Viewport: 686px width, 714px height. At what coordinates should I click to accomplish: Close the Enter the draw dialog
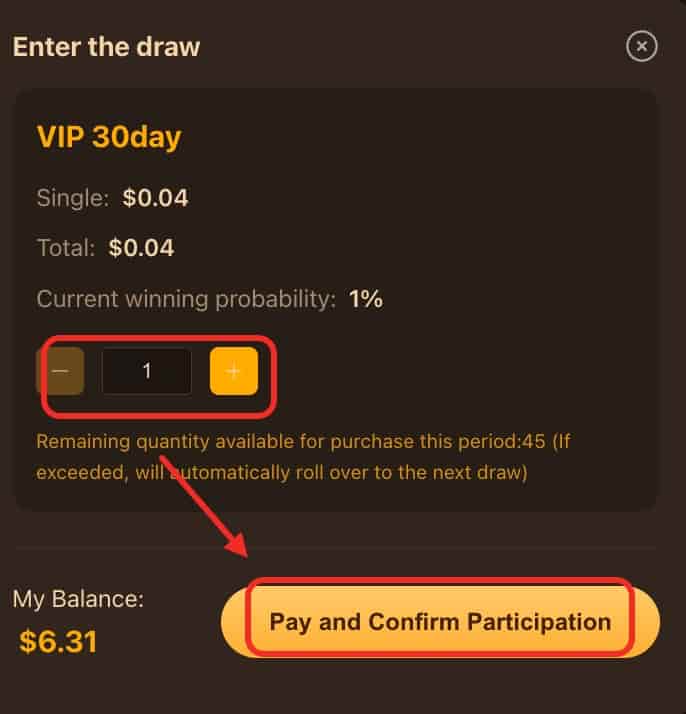click(x=641, y=46)
